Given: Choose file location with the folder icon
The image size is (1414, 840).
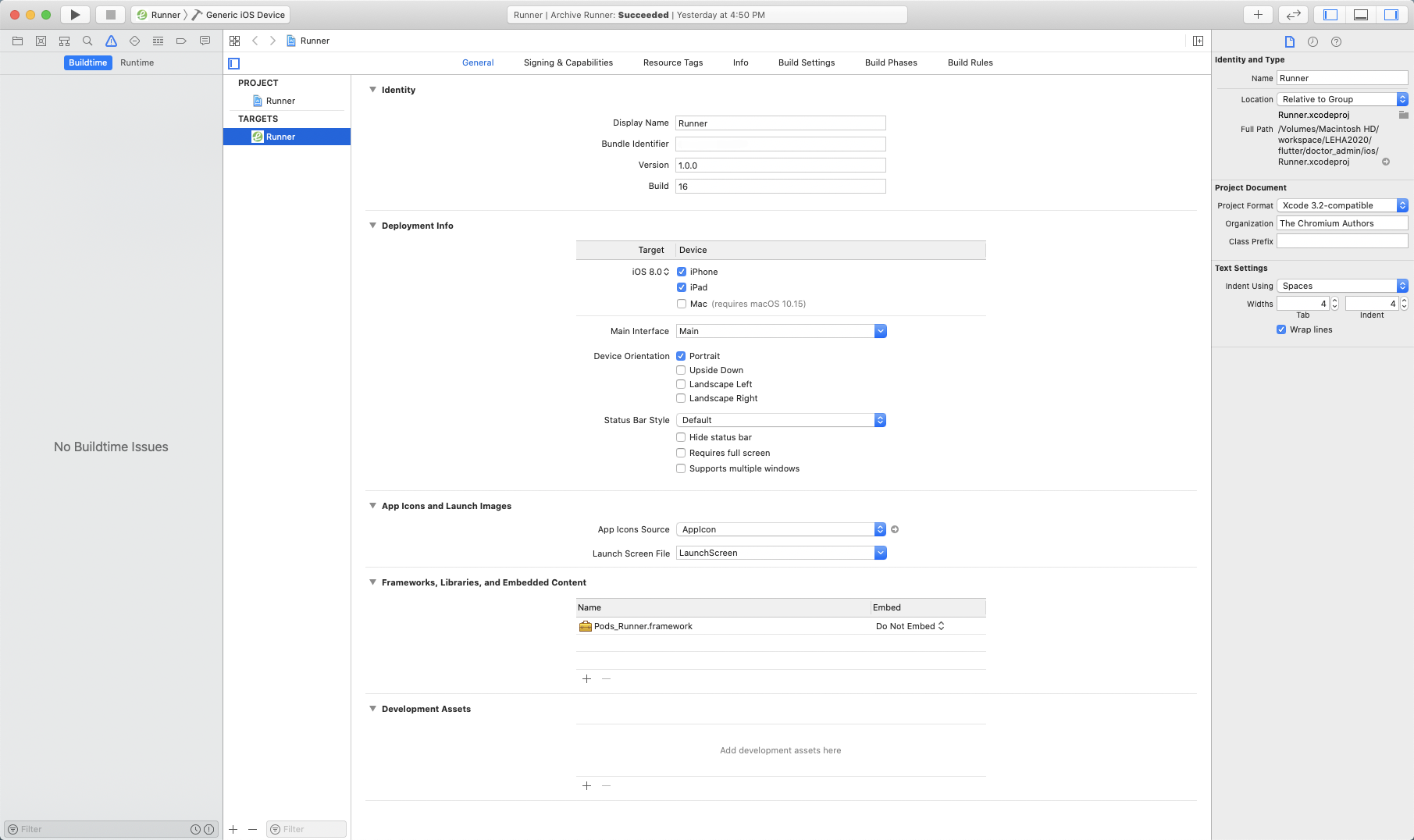Looking at the screenshot, I should pyautogui.click(x=1403, y=115).
